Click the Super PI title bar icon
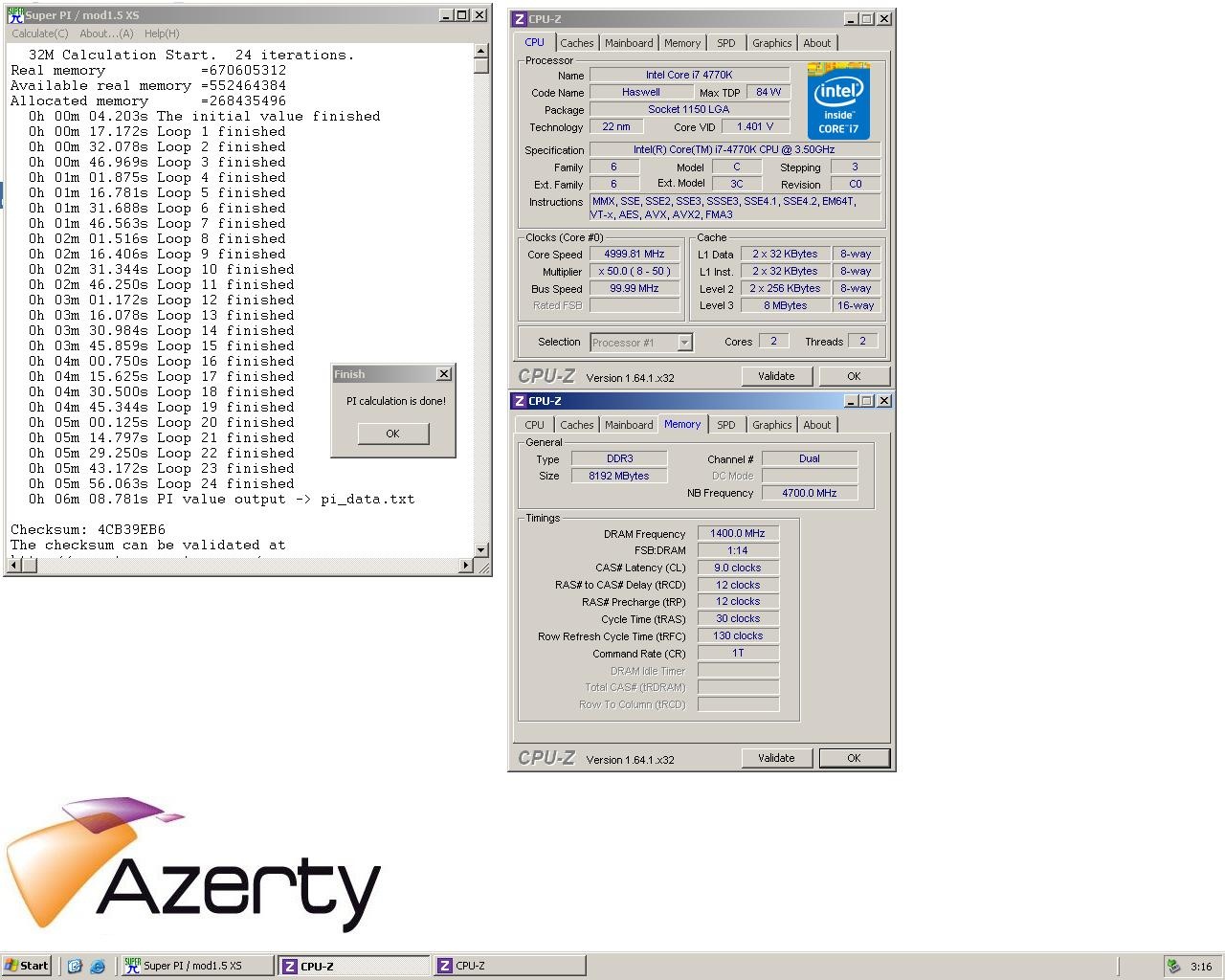 pos(15,15)
